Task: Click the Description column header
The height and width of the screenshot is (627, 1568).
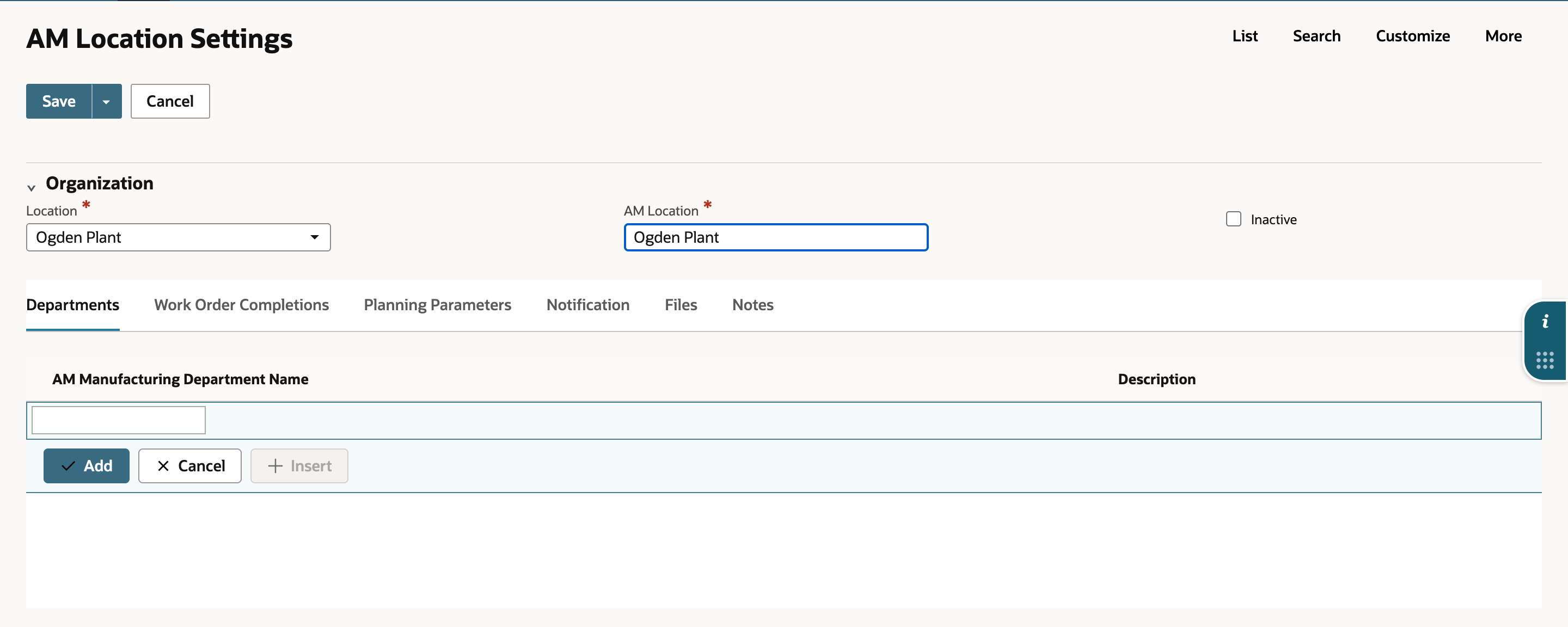Action: (1156, 379)
